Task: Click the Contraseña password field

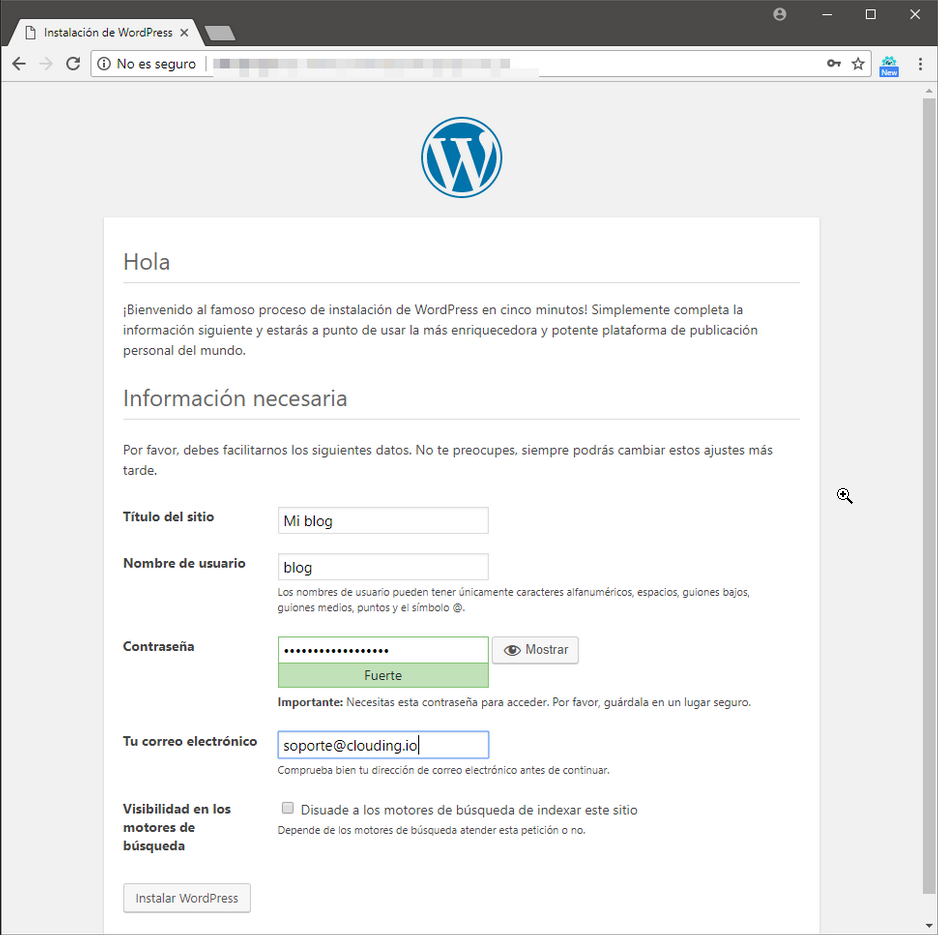Action: pyautogui.click(x=383, y=650)
